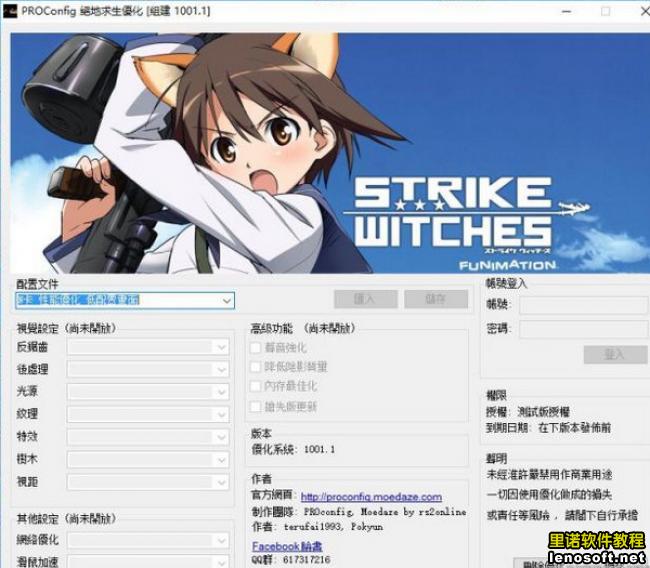Open the 特效 effects dropdown
Viewport: 650px width, 568px height.
coord(148,437)
